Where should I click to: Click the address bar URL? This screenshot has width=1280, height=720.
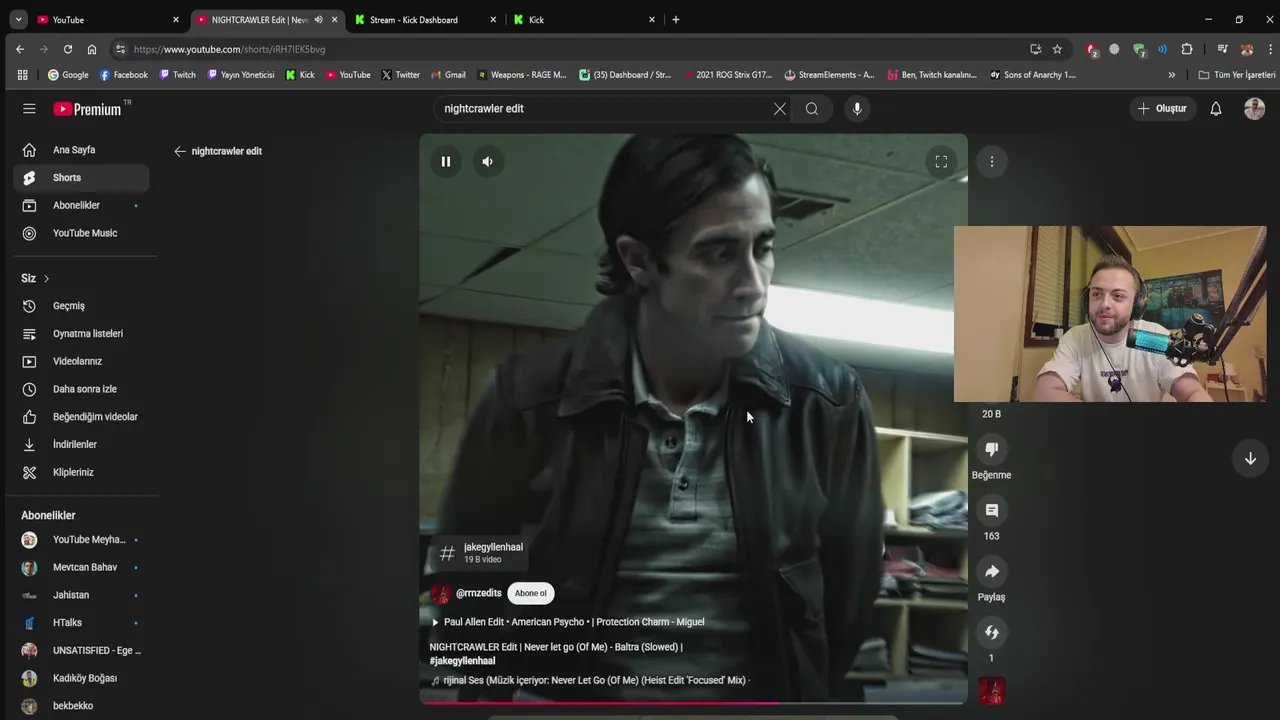tap(229, 49)
